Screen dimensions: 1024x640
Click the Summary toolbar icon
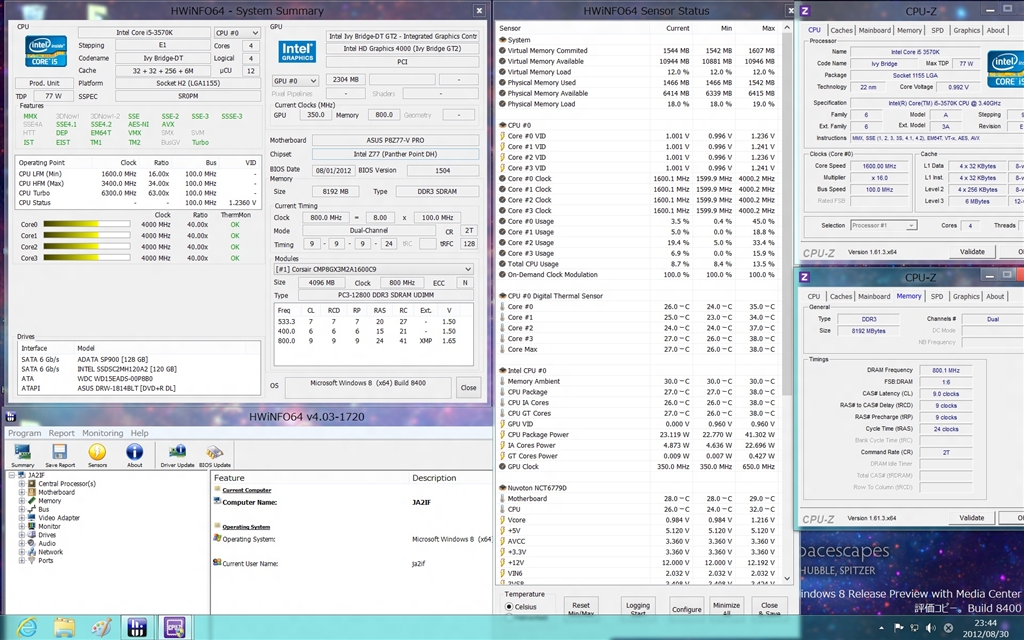coord(22,453)
